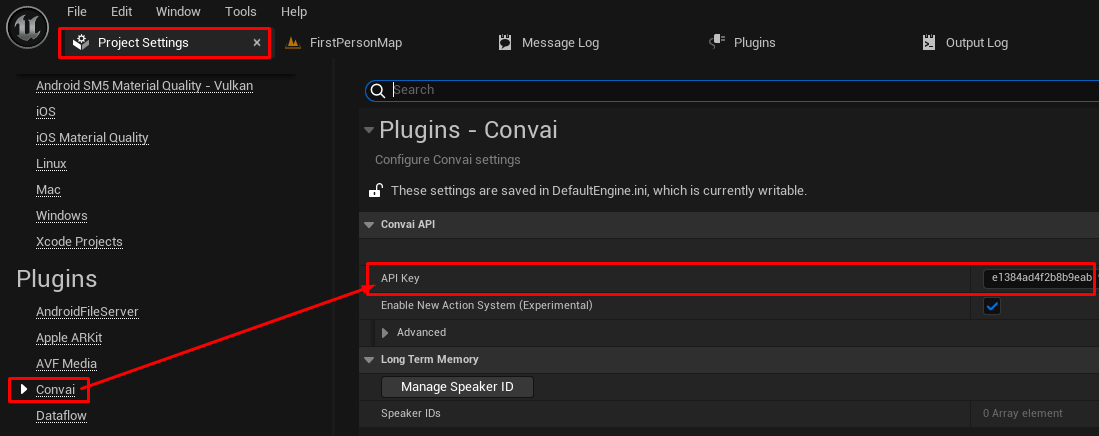This screenshot has width=1099, height=436.
Task: Open the AndroidFileServer plugin settings
Action: coord(87,312)
